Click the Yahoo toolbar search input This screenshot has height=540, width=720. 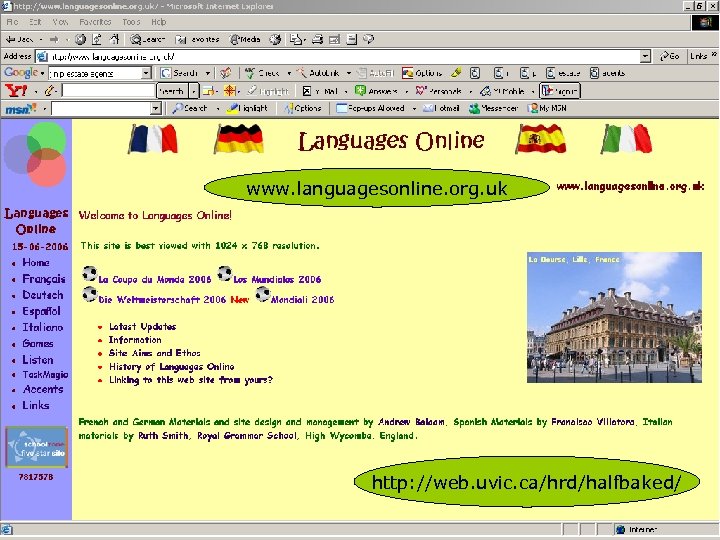point(109,91)
